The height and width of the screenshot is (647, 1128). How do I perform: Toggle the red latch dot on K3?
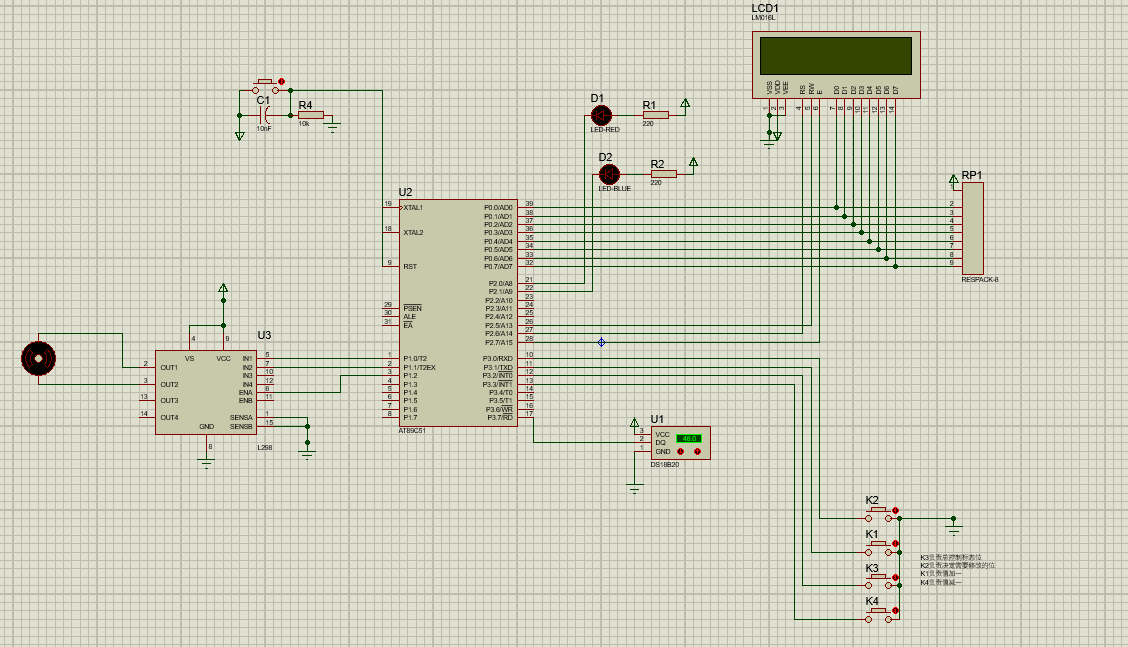click(x=896, y=577)
